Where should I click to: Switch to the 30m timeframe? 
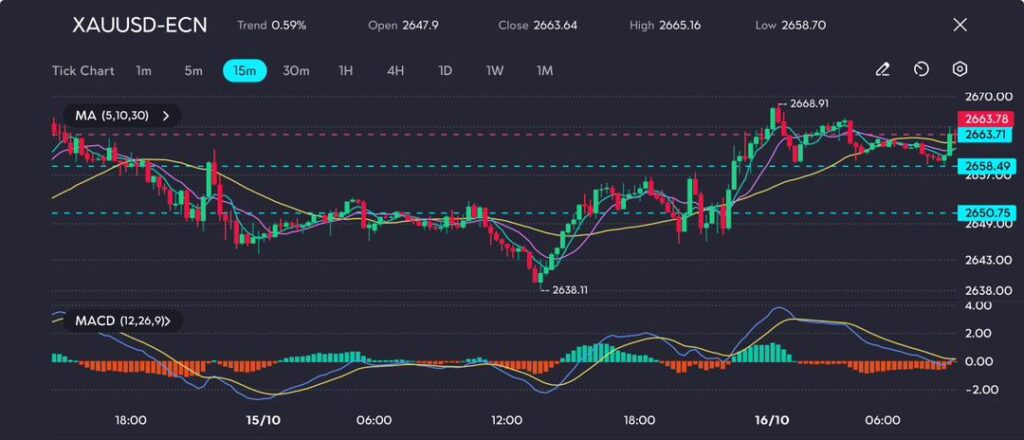(296, 71)
